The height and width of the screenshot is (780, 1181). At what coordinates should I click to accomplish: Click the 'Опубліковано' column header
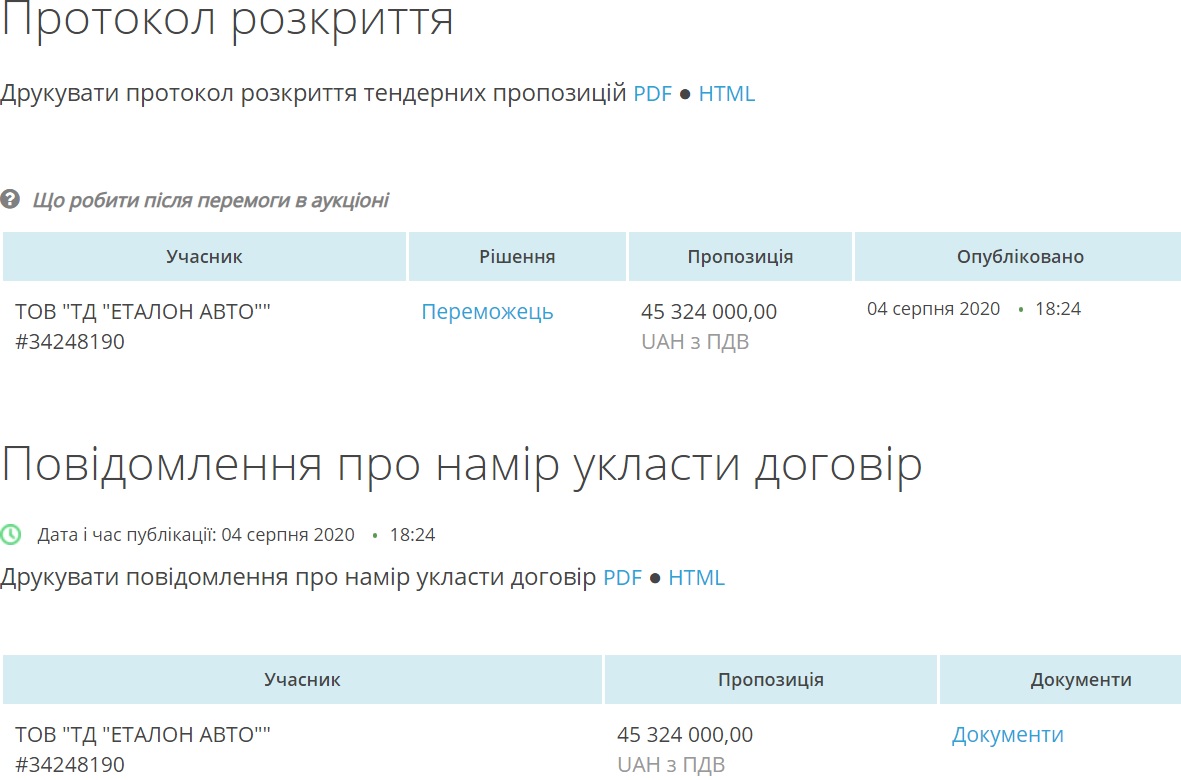coord(1020,257)
